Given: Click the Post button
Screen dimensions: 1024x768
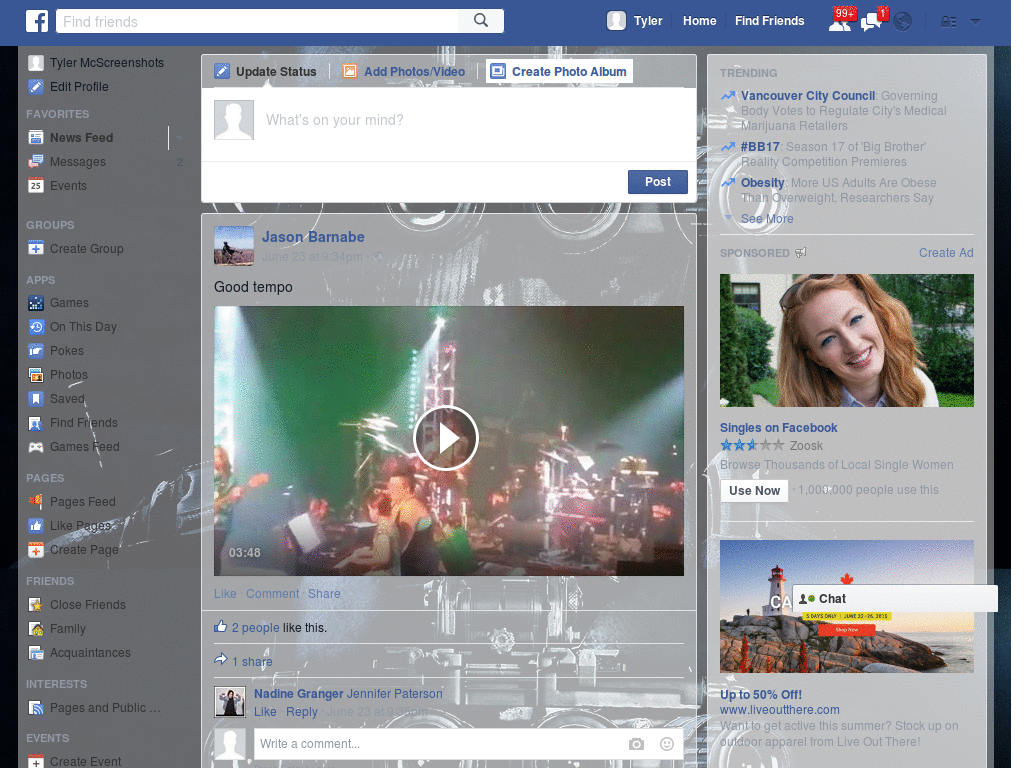Looking at the screenshot, I should click(x=657, y=182).
